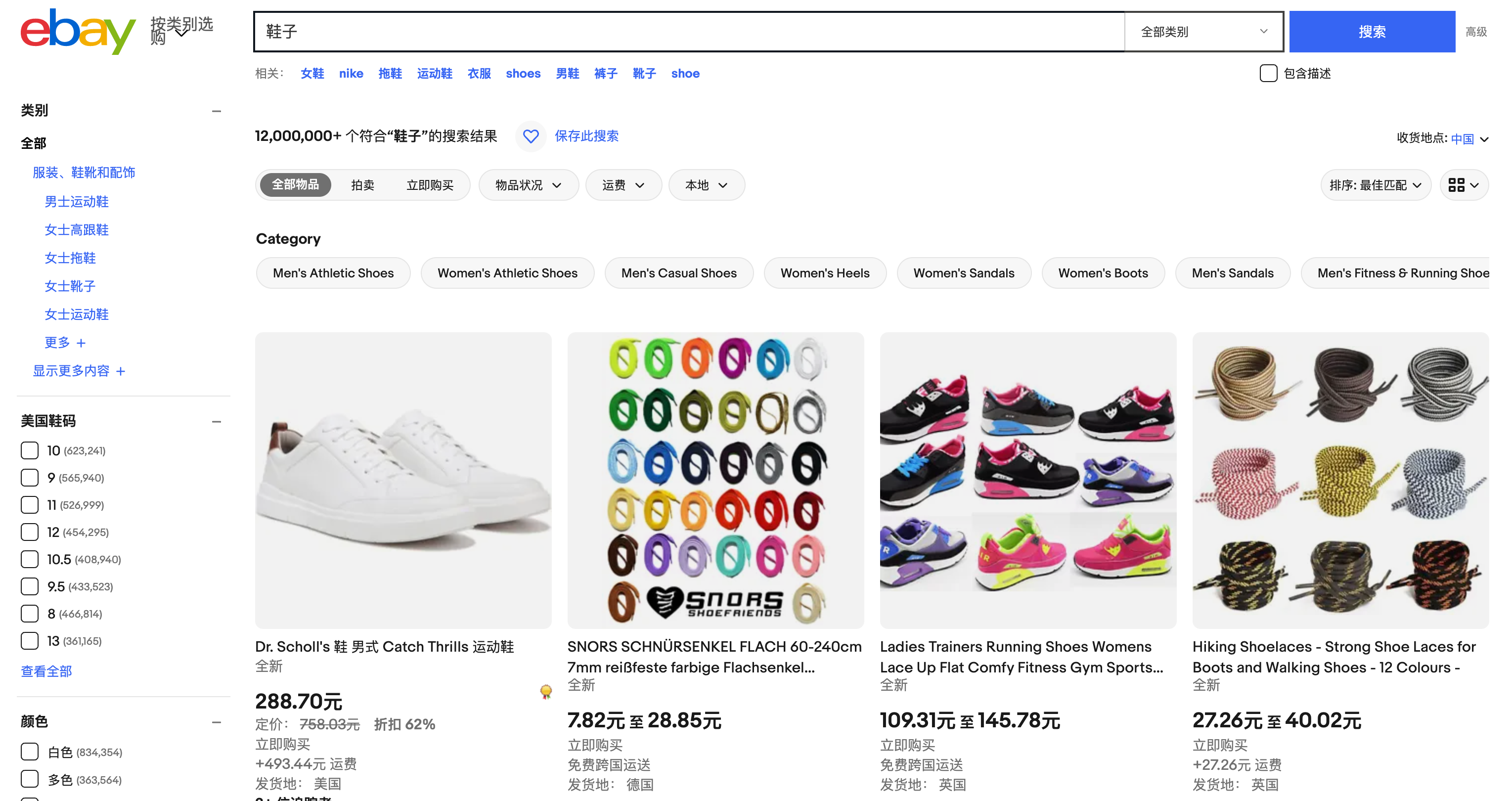Check US shoe size 13

[x=29, y=641]
